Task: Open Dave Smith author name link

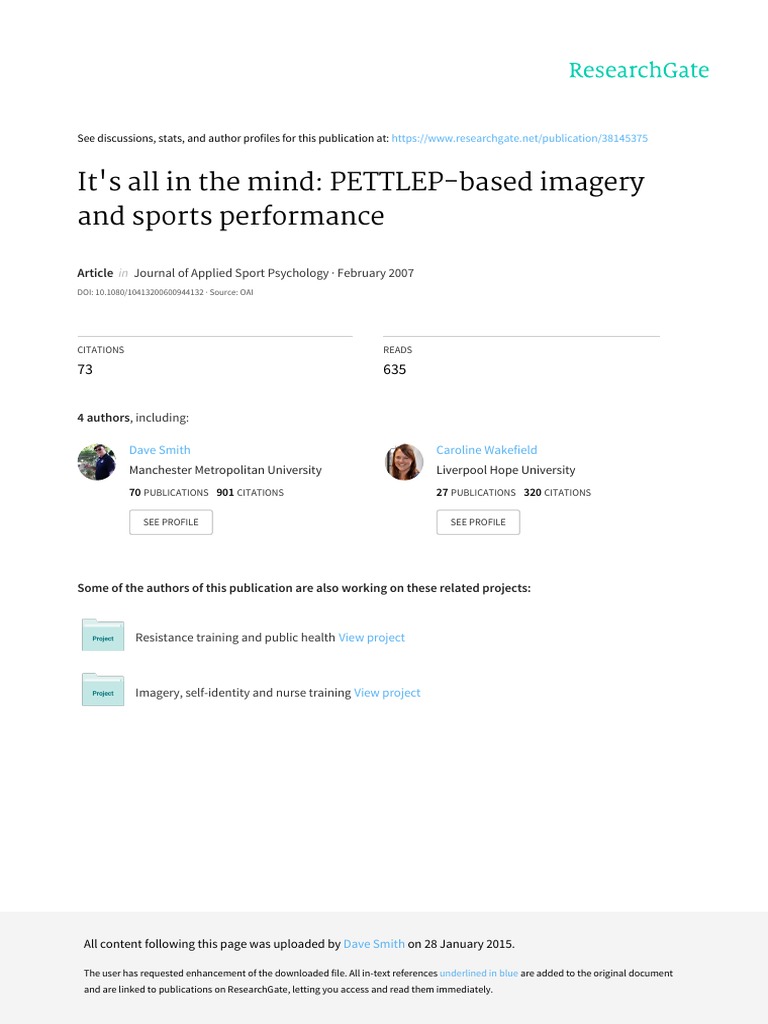Action: click(160, 450)
